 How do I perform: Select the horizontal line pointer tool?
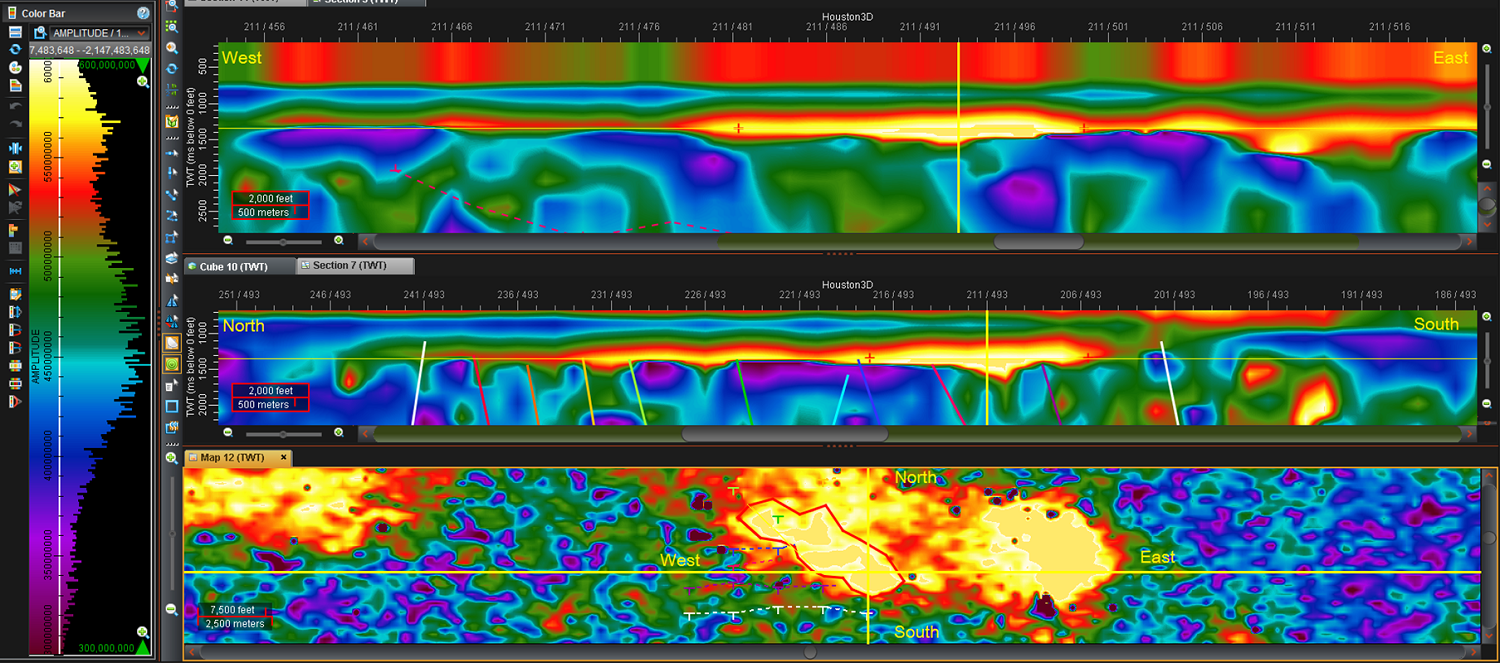pos(172,152)
